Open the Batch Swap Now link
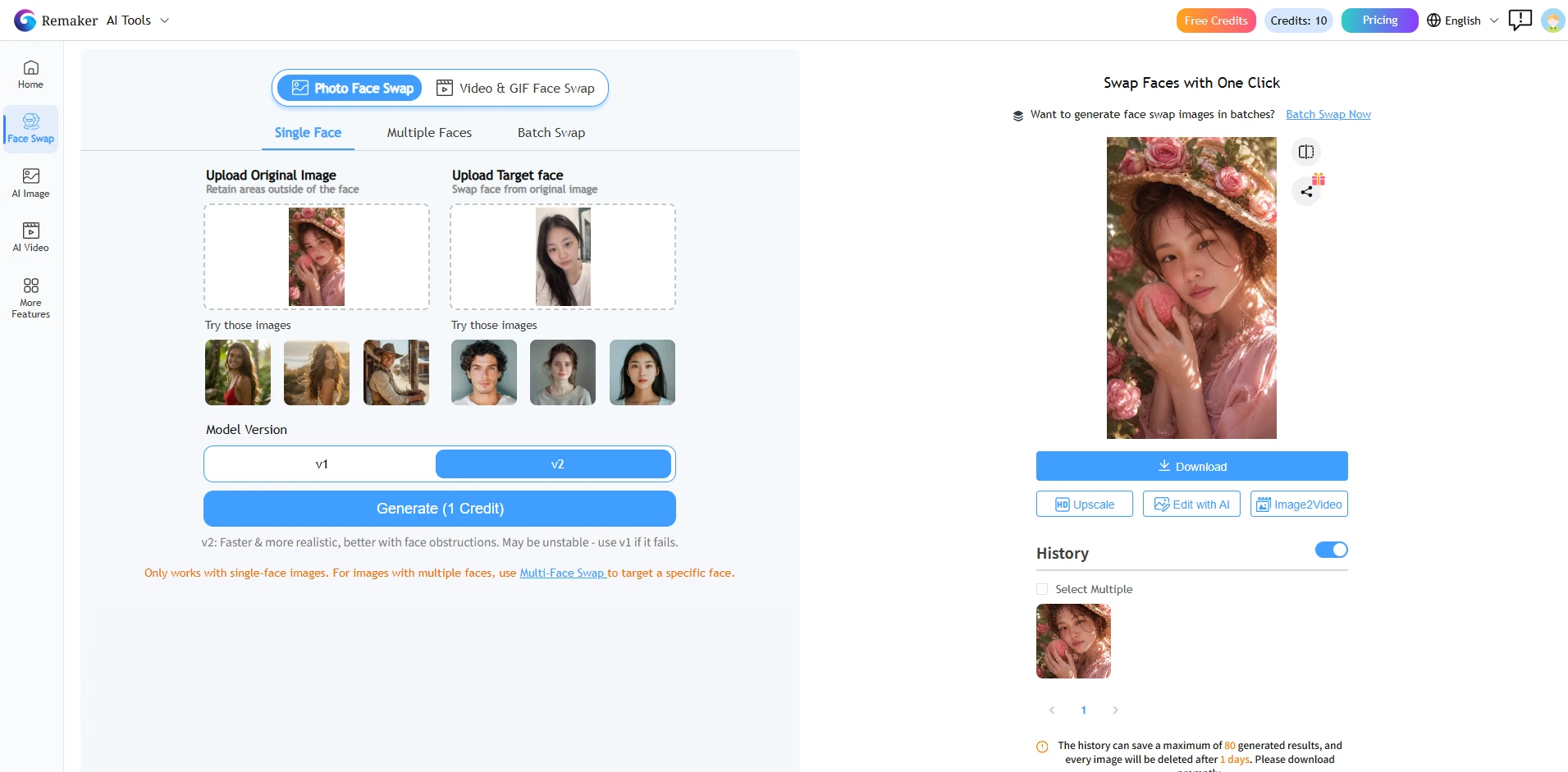This screenshot has height=772, width=1568. click(x=1328, y=114)
